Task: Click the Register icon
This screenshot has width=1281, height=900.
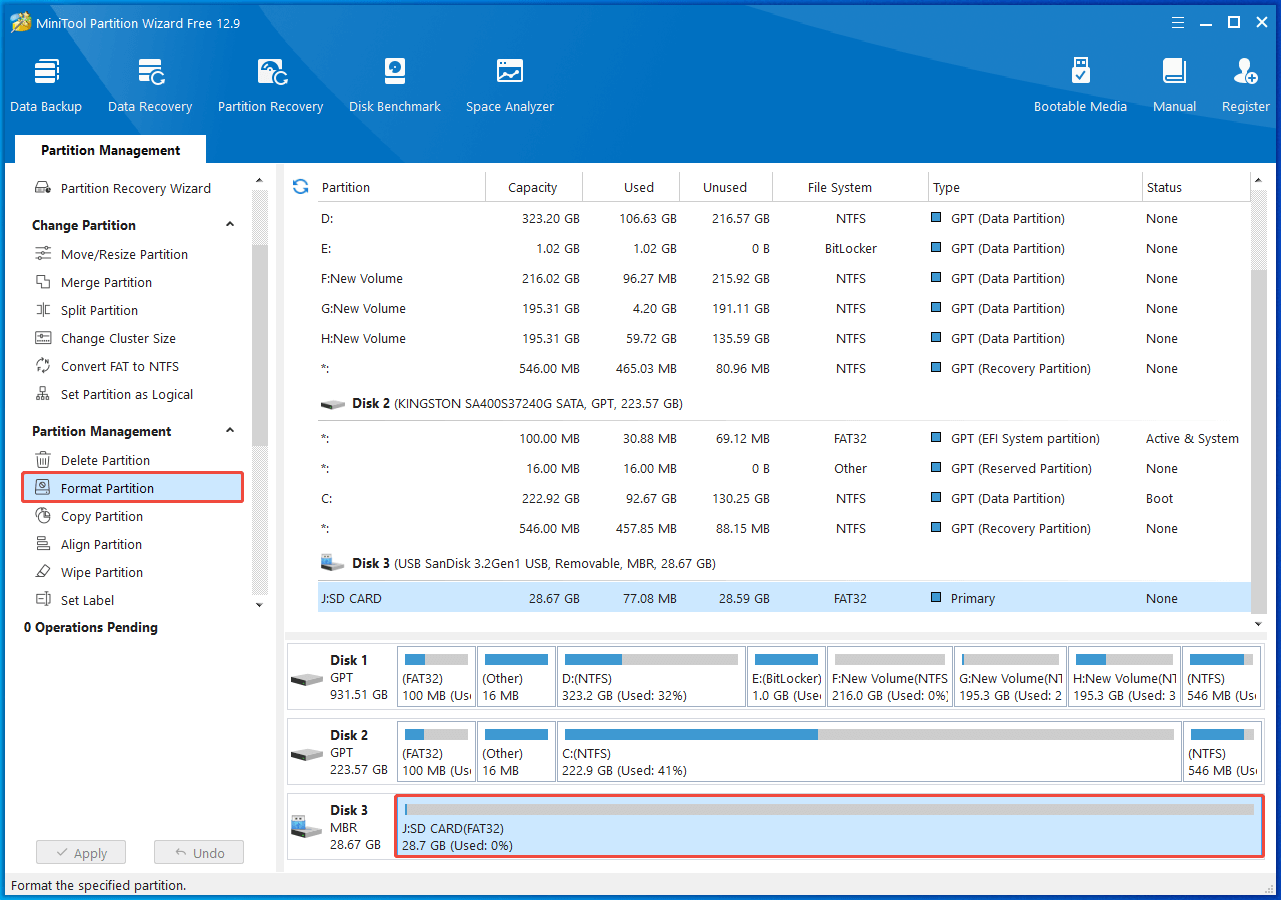Action: pyautogui.click(x=1245, y=85)
